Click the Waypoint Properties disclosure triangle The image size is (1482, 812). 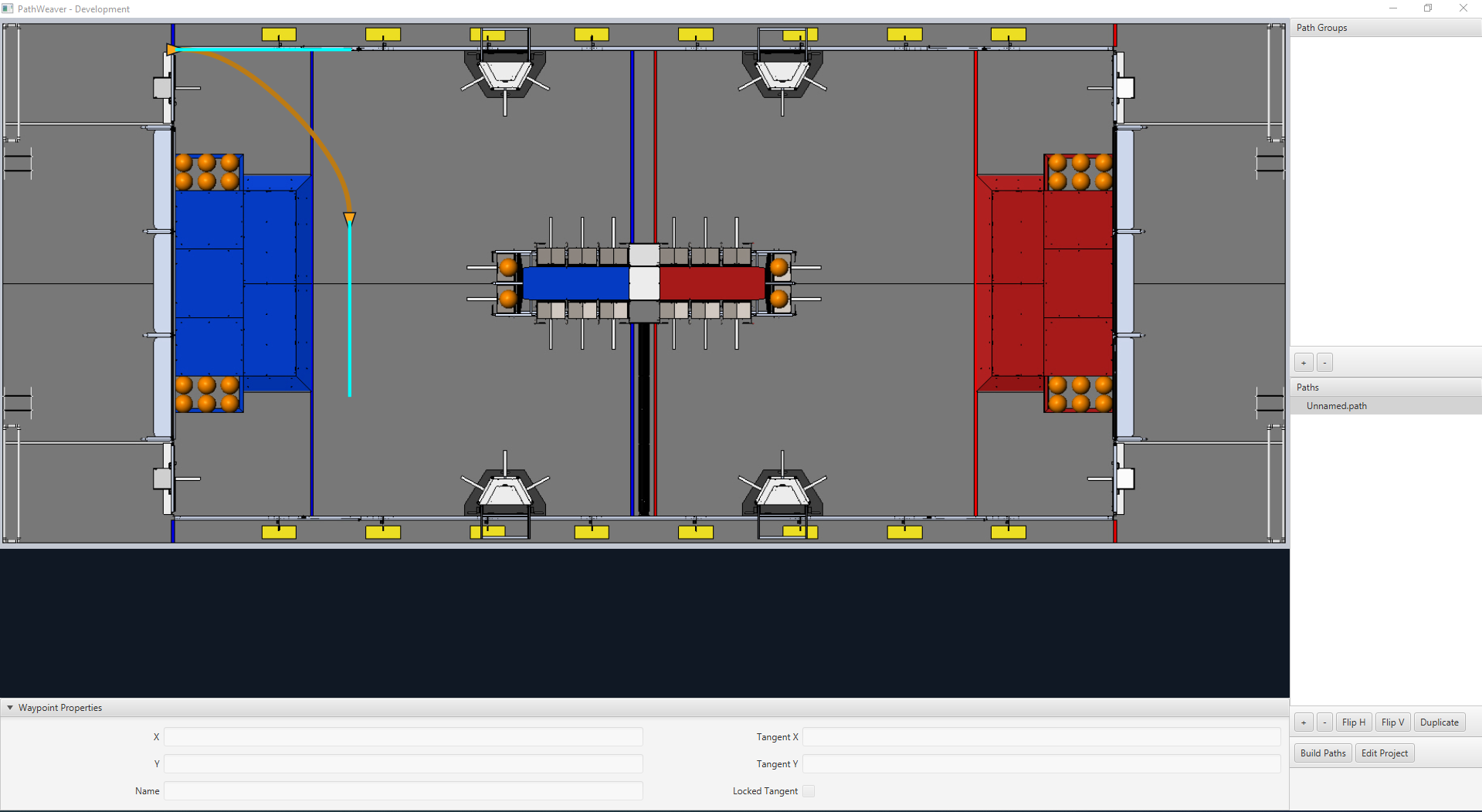click(x=9, y=707)
